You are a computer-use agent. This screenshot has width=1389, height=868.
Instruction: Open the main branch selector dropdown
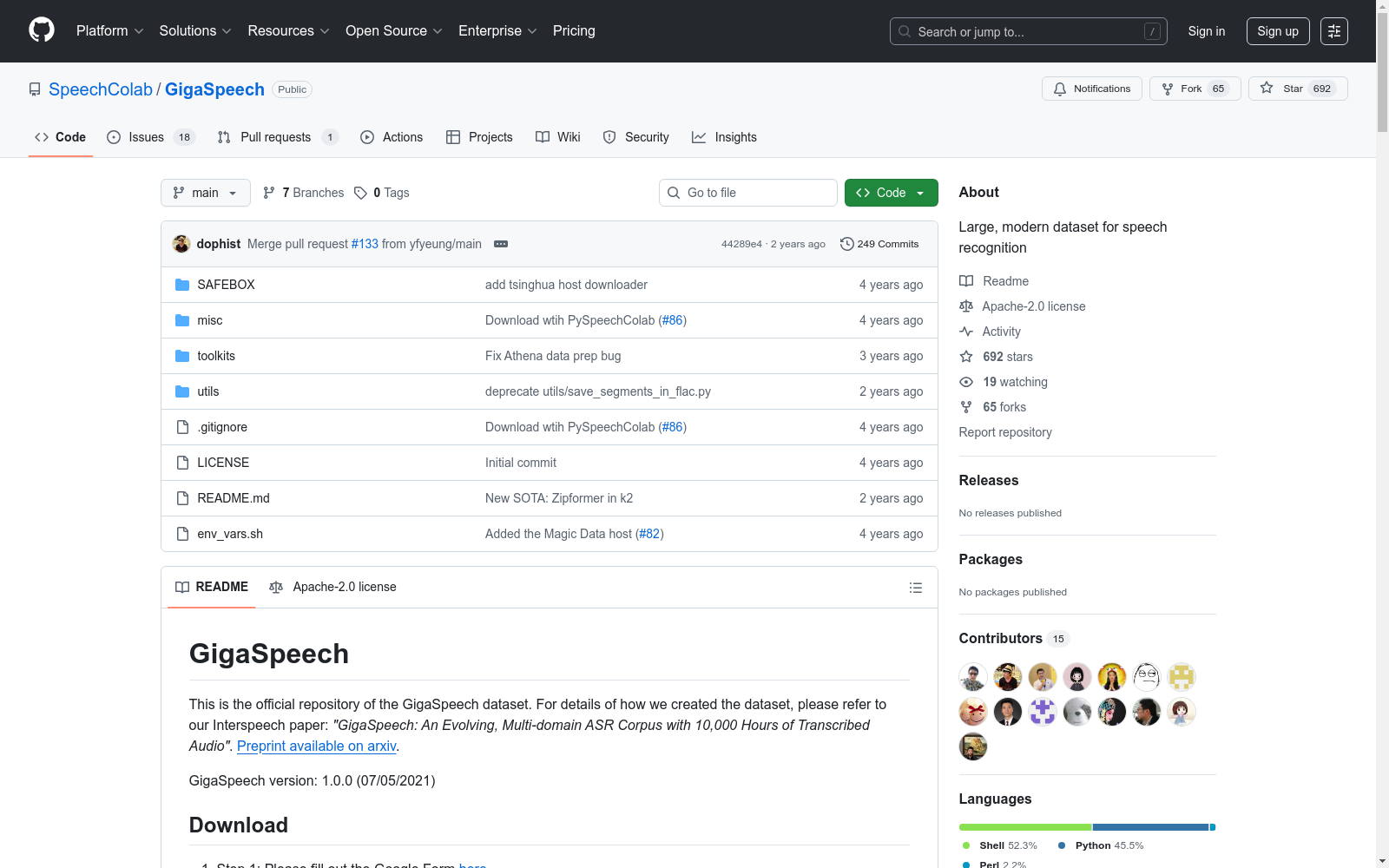pyautogui.click(x=206, y=193)
